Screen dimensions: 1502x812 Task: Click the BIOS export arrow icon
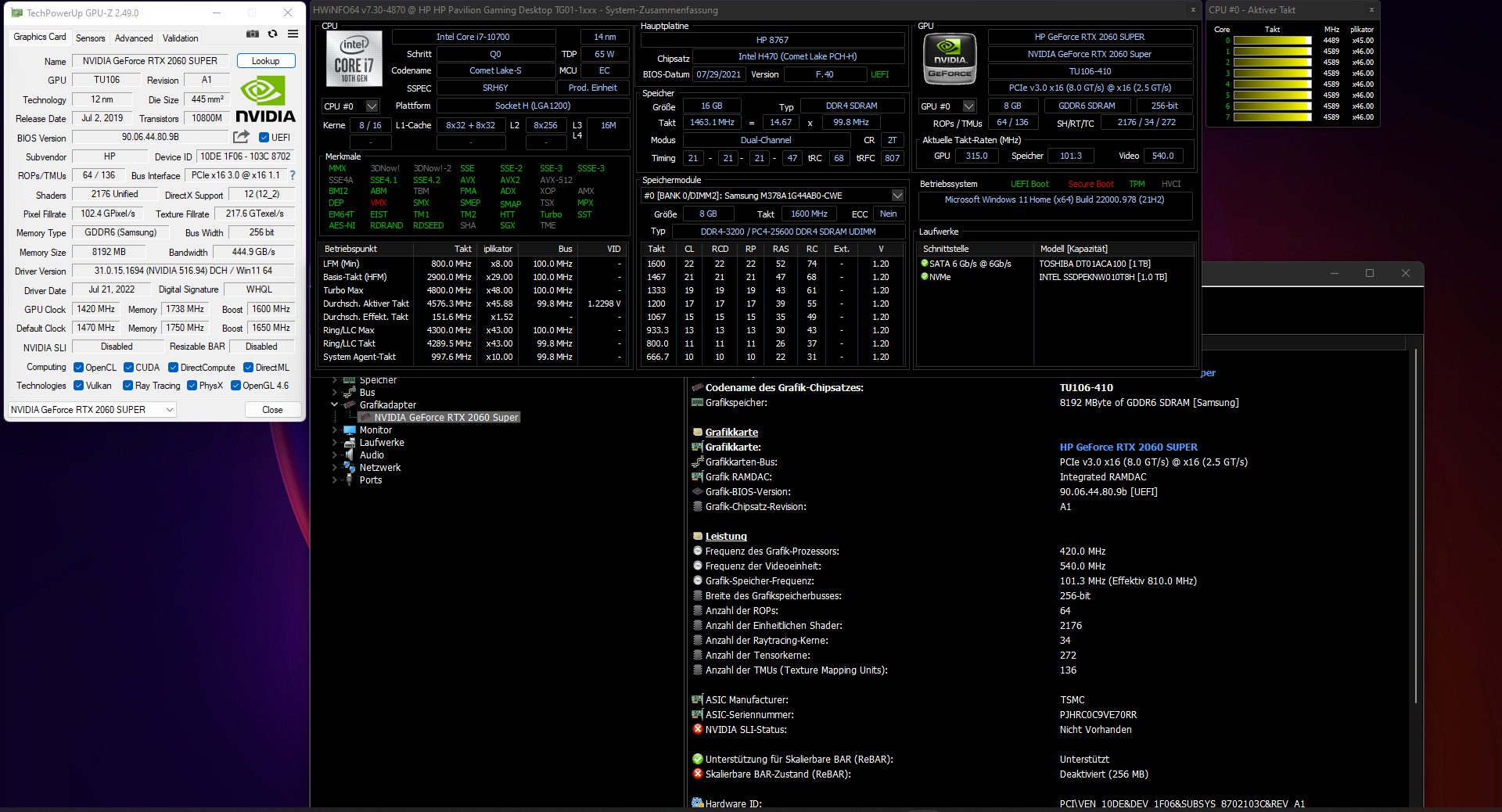241,137
